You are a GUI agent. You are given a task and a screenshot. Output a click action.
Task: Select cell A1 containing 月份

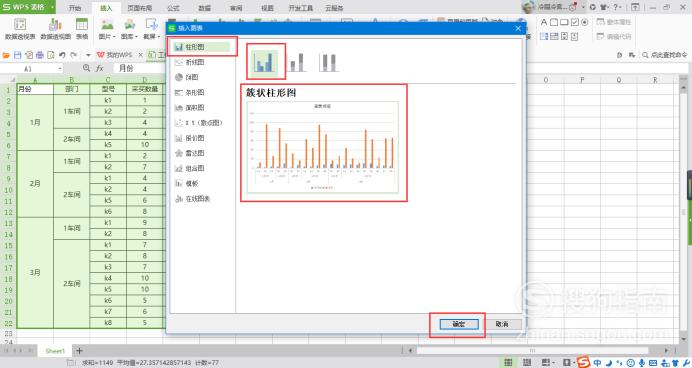[35, 89]
